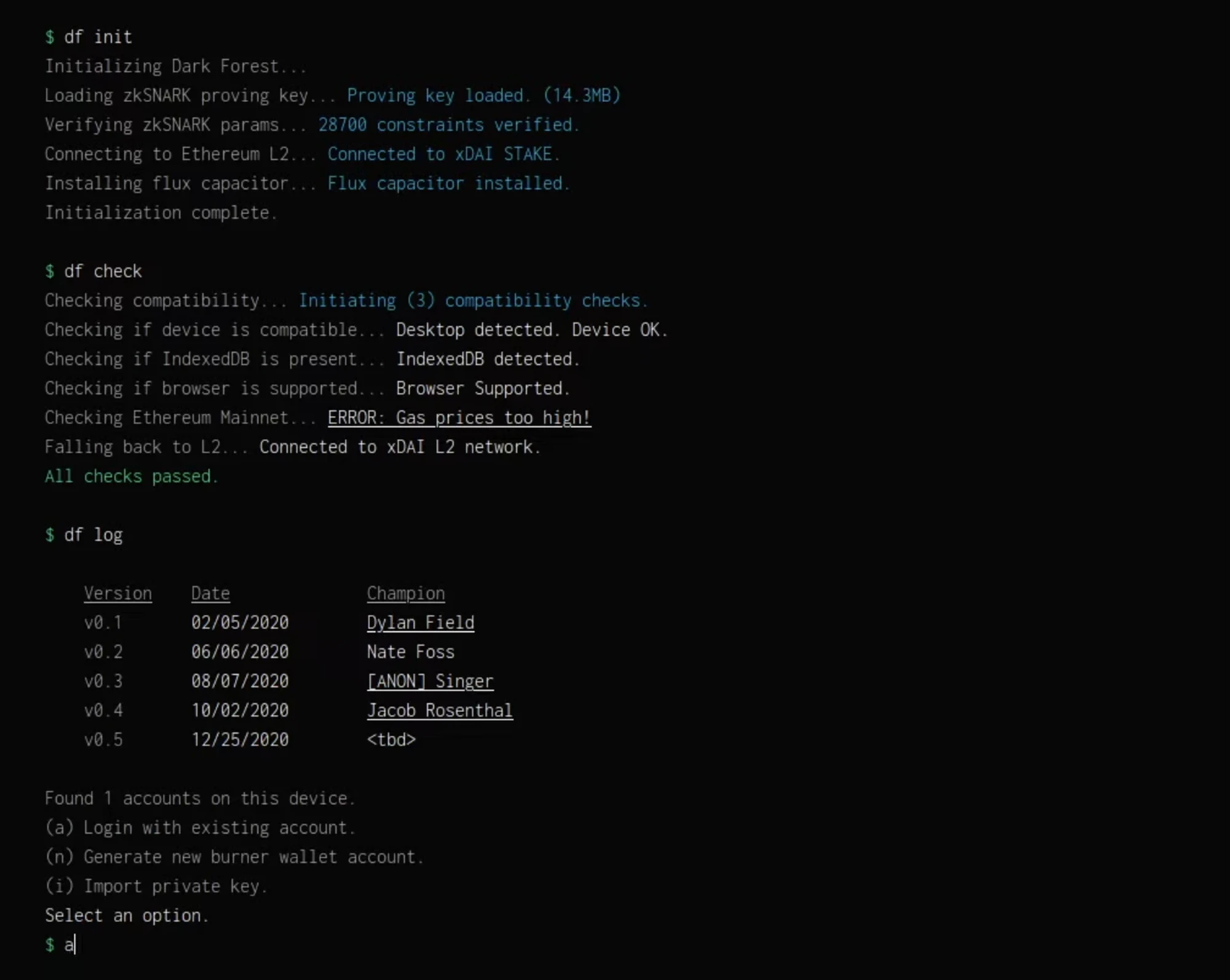Click the 'df check' command line
Image resolution: width=1230 pixels, height=980 pixels.
[102, 271]
